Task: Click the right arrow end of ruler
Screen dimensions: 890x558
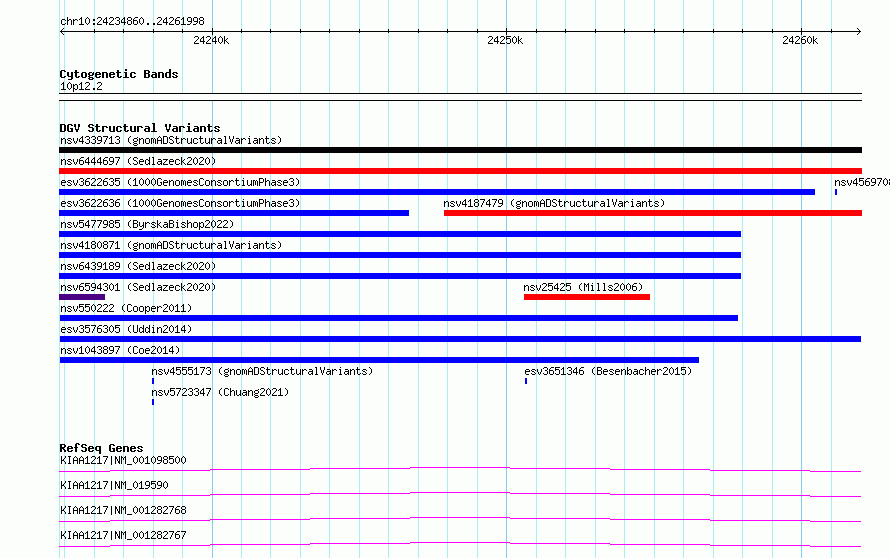Action: 858,32
